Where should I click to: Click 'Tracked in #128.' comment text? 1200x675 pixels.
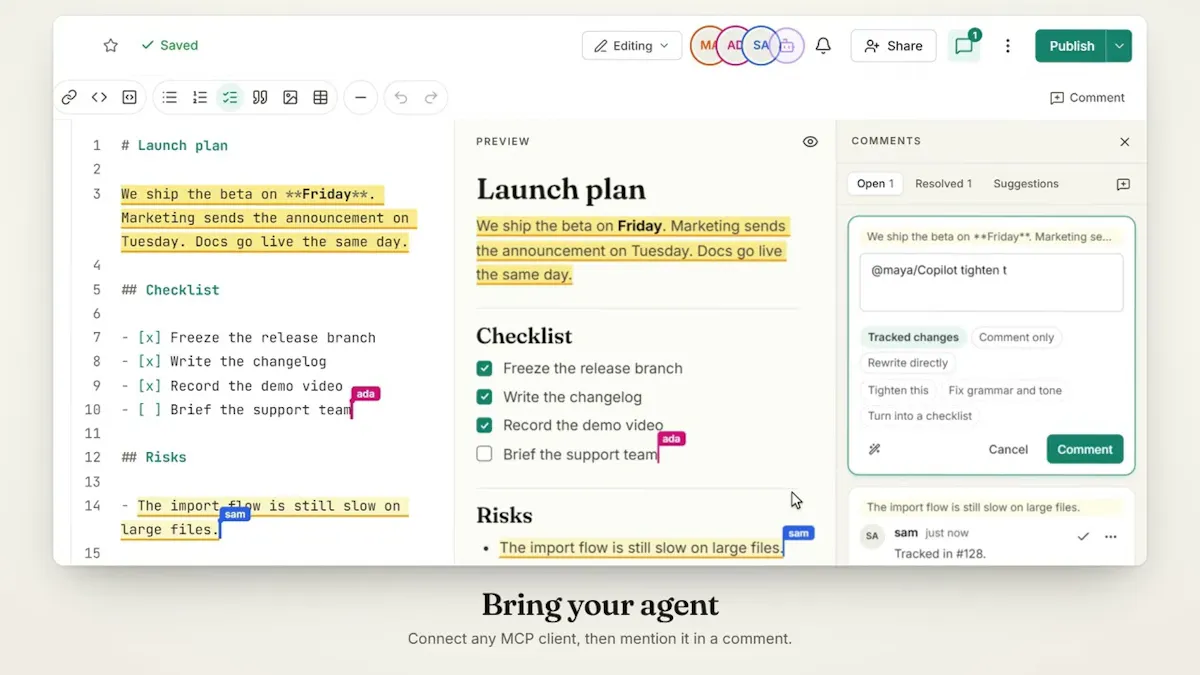coord(938,554)
